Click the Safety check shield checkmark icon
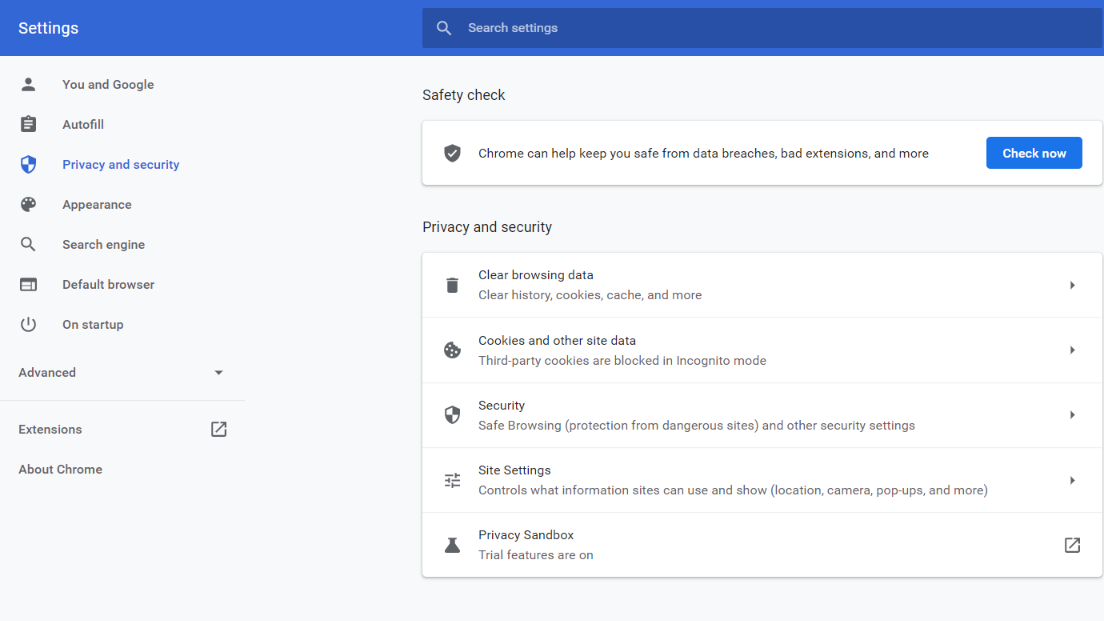 point(452,153)
